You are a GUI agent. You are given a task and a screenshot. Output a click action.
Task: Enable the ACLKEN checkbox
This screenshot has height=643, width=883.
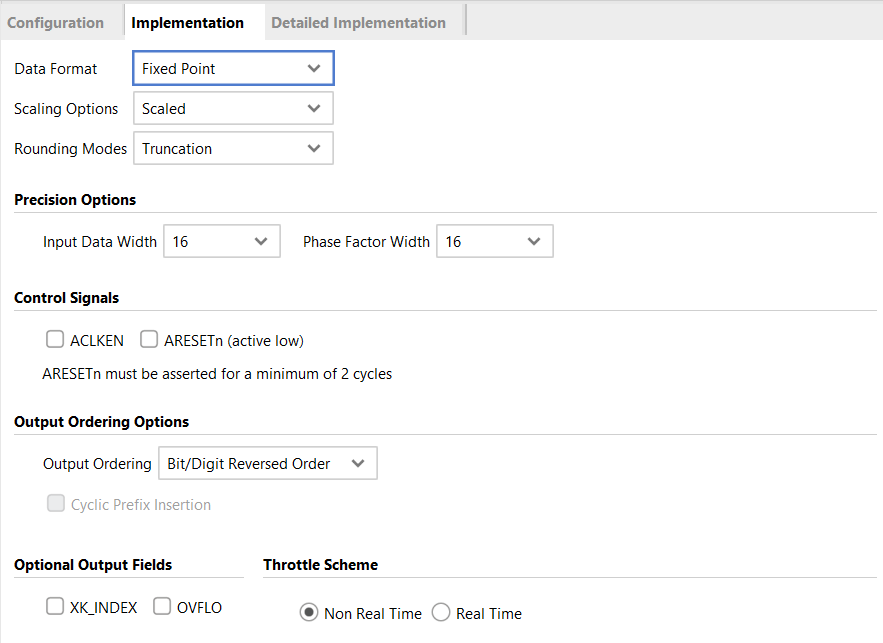coord(55,340)
